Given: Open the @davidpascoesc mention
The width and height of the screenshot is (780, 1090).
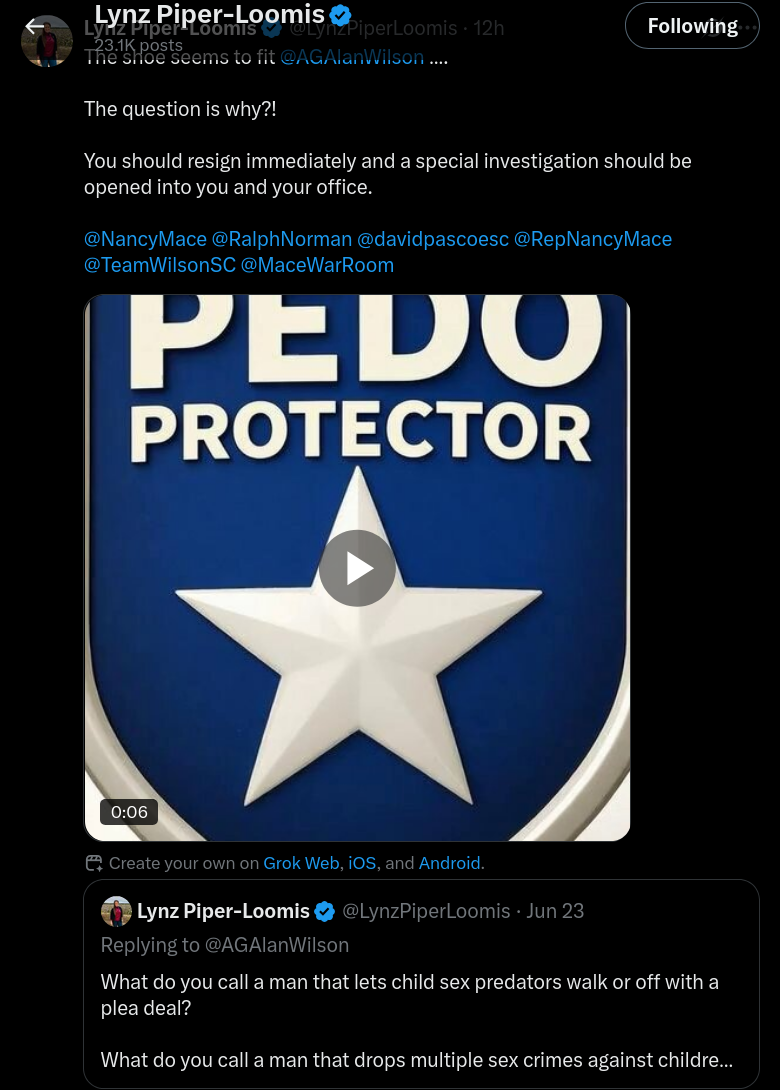Looking at the screenshot, I should [433, 239].
